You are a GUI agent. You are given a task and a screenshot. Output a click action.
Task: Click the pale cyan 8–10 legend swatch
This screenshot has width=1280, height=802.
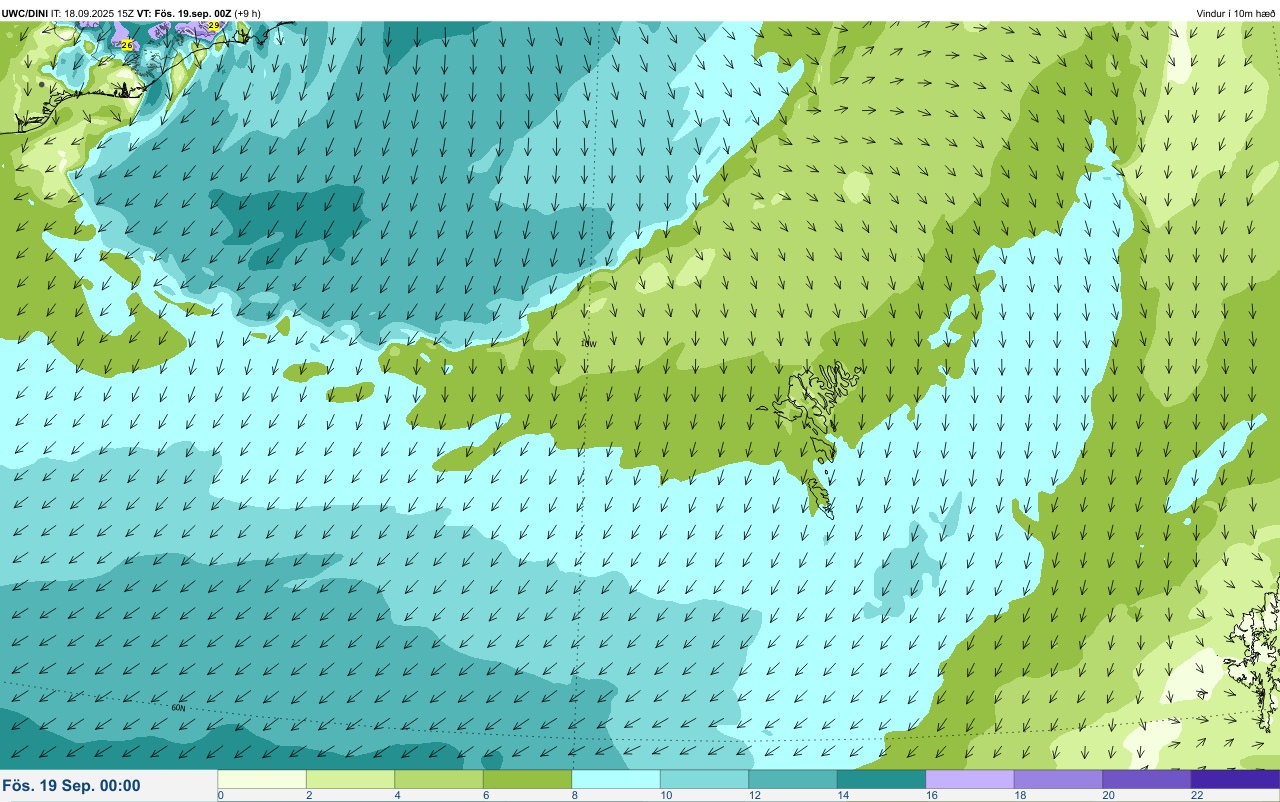(616, 779)
